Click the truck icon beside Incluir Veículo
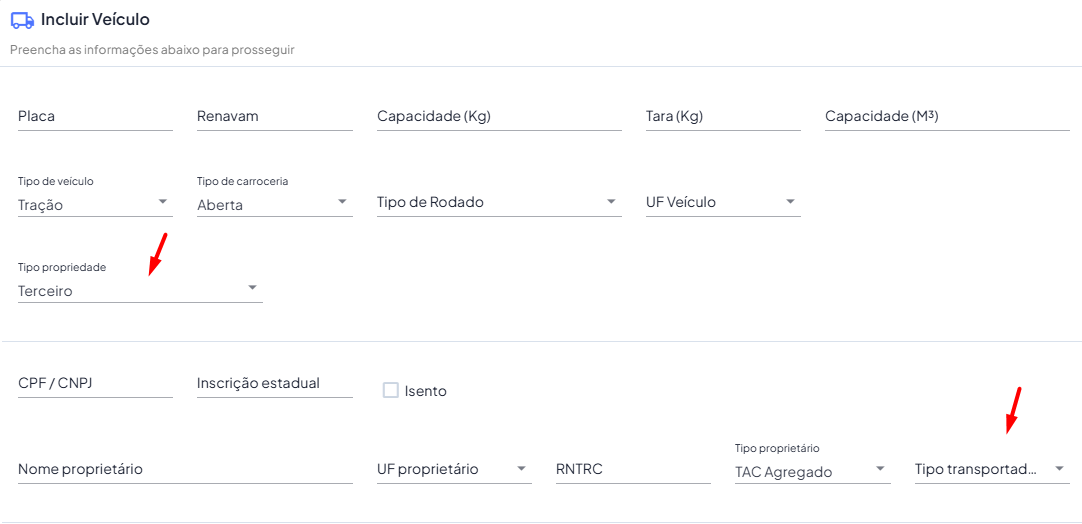1082x524 pixels. coord(22,19)
